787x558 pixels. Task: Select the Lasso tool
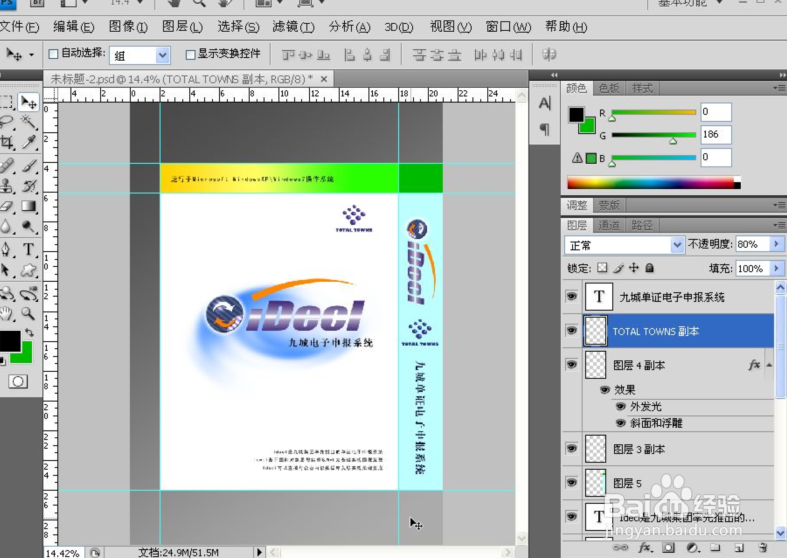point(7,121)
